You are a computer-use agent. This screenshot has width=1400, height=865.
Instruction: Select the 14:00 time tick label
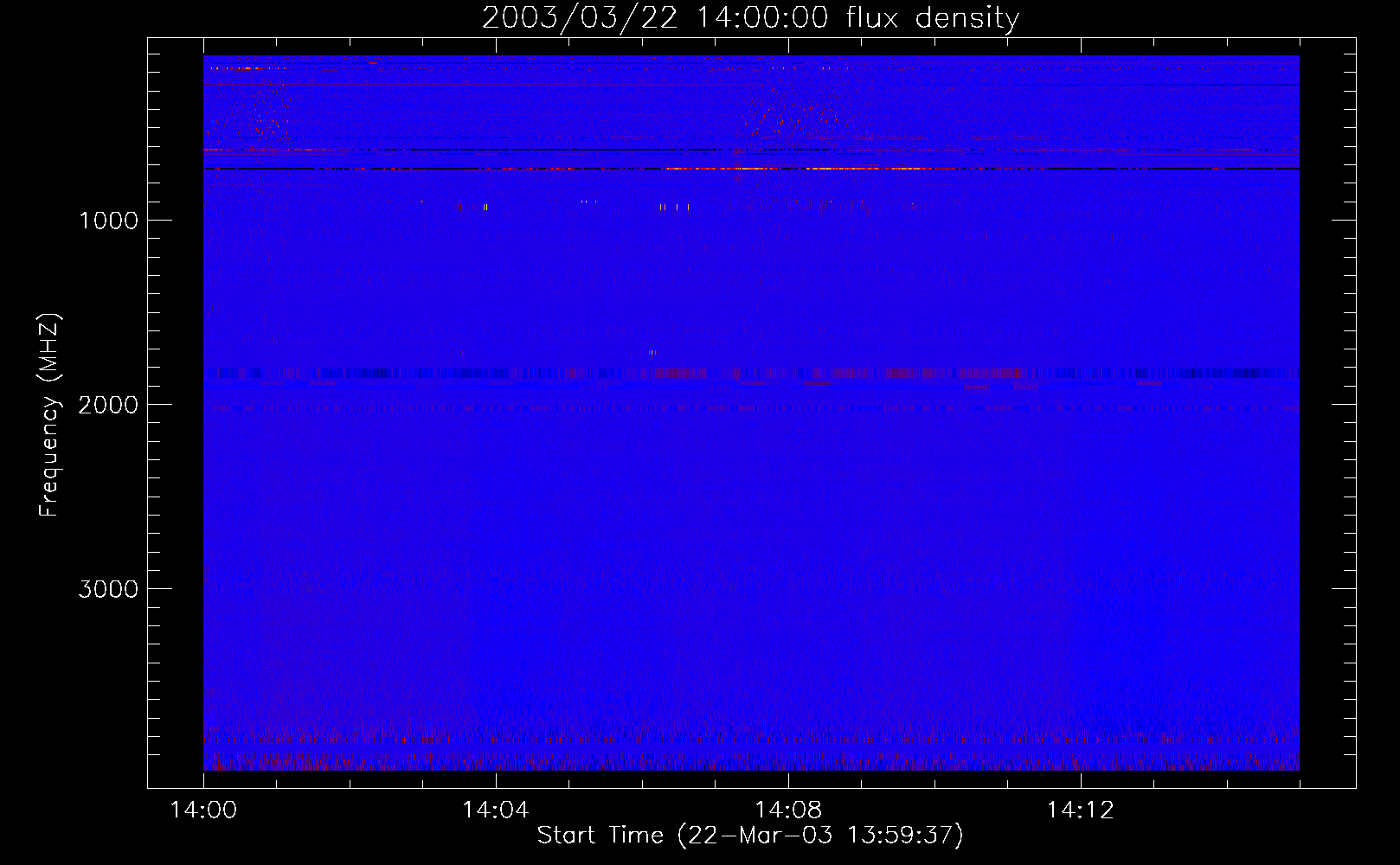point(203,811)
